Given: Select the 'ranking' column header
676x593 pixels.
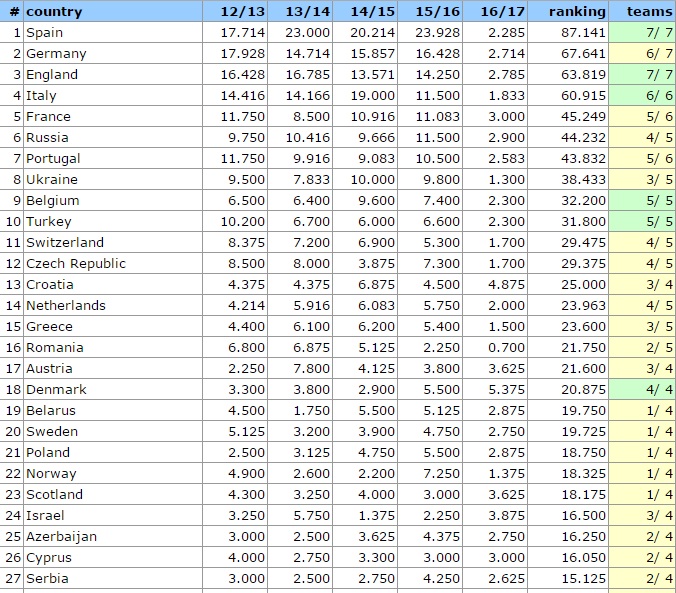Looking at the screenshot, I should pyautogui.click(x=577, y=11).
